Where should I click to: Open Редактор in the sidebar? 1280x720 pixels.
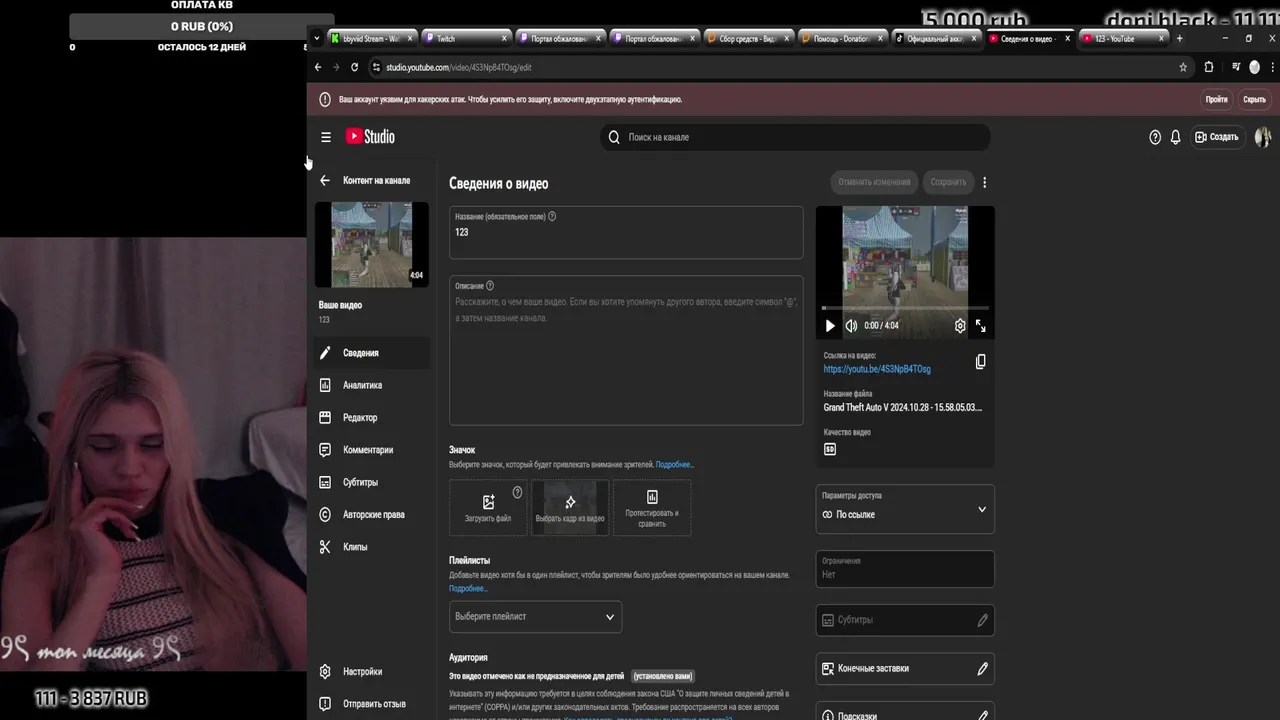pos(372,417)
